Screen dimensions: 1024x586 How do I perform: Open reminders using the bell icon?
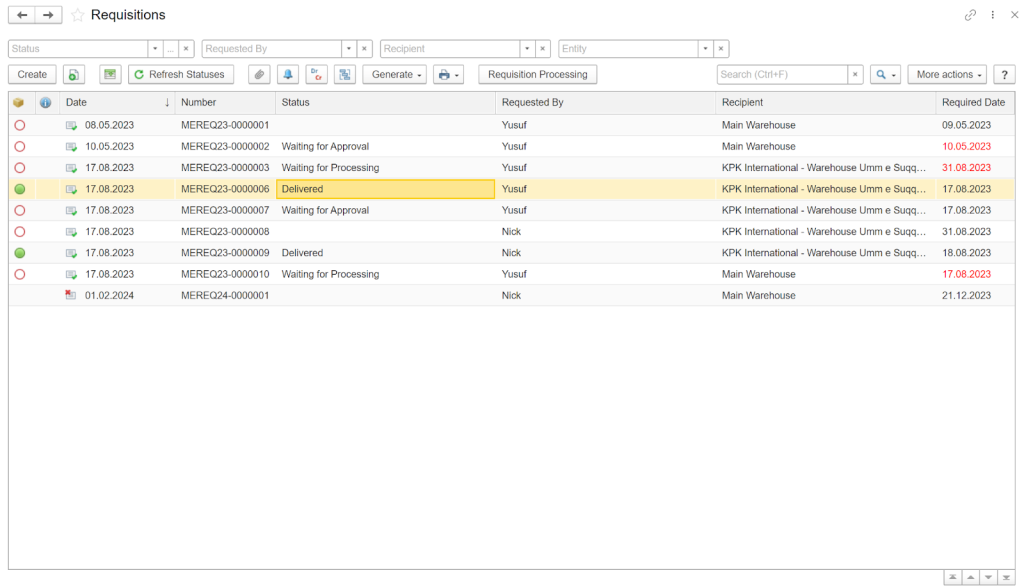click(x=288, y=74)
